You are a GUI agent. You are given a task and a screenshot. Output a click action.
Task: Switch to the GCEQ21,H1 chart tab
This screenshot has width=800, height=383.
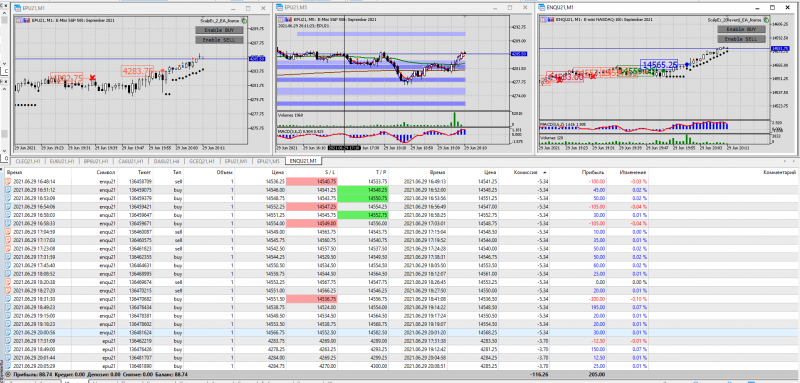[201, 161]
